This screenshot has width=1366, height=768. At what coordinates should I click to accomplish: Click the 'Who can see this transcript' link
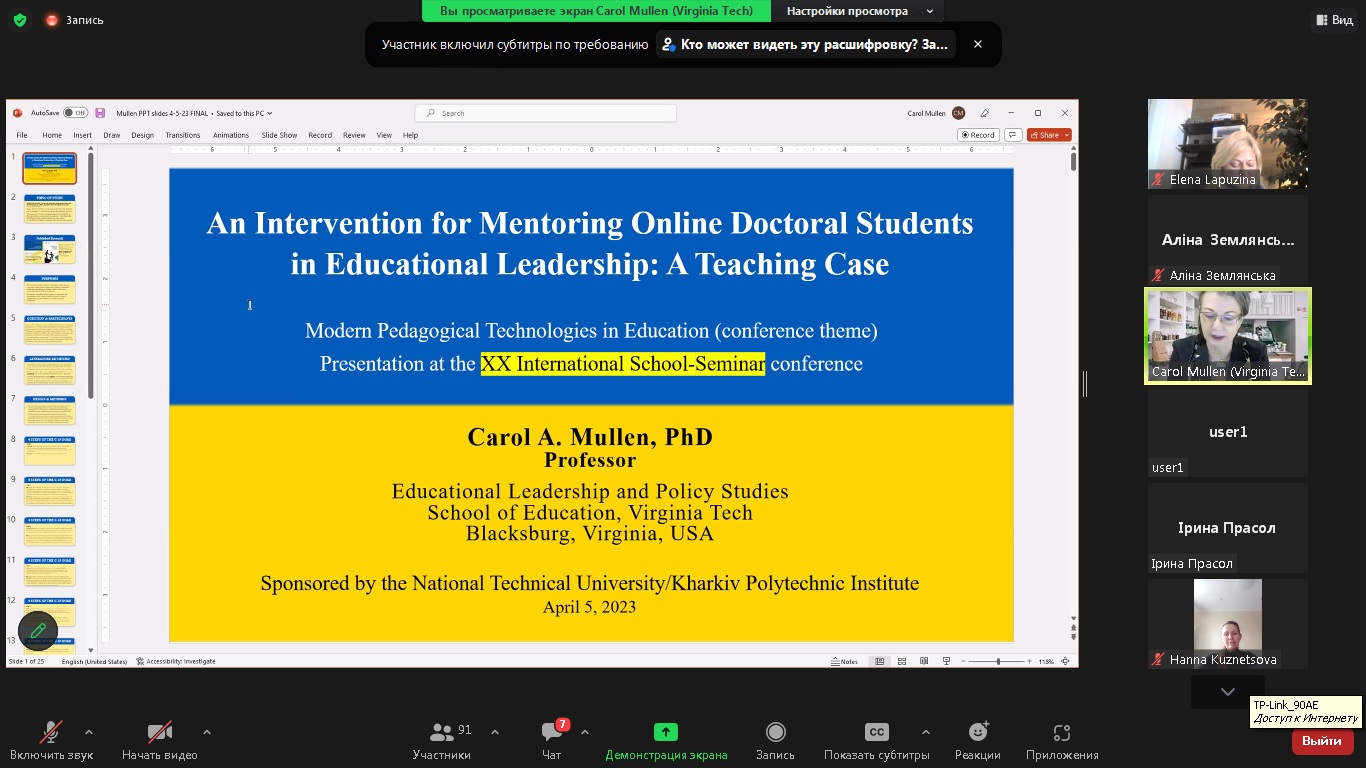pos(806,45)
